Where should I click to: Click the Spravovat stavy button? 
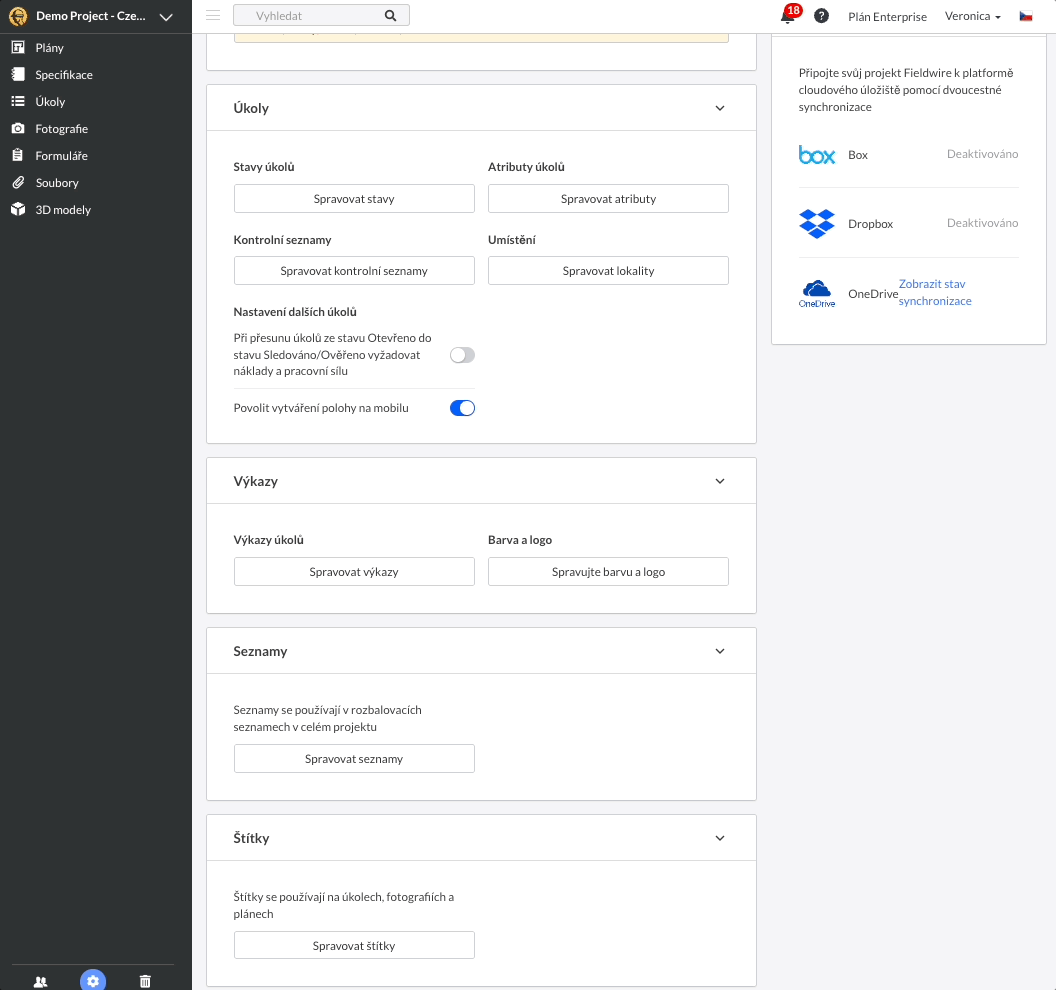pyautogui.click(x=354, y=199)
